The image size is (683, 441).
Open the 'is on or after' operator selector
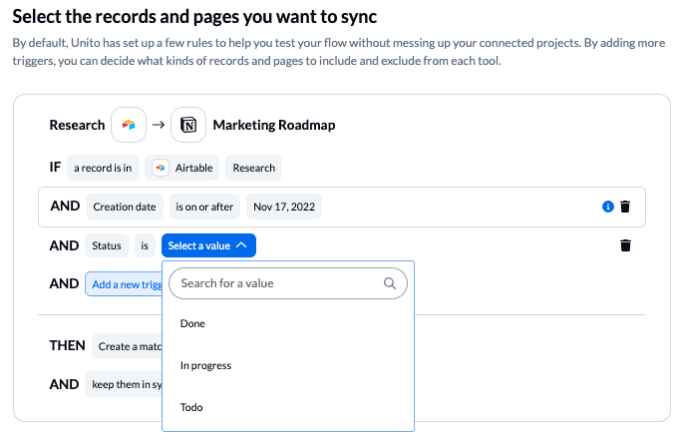tap(204, 207)
